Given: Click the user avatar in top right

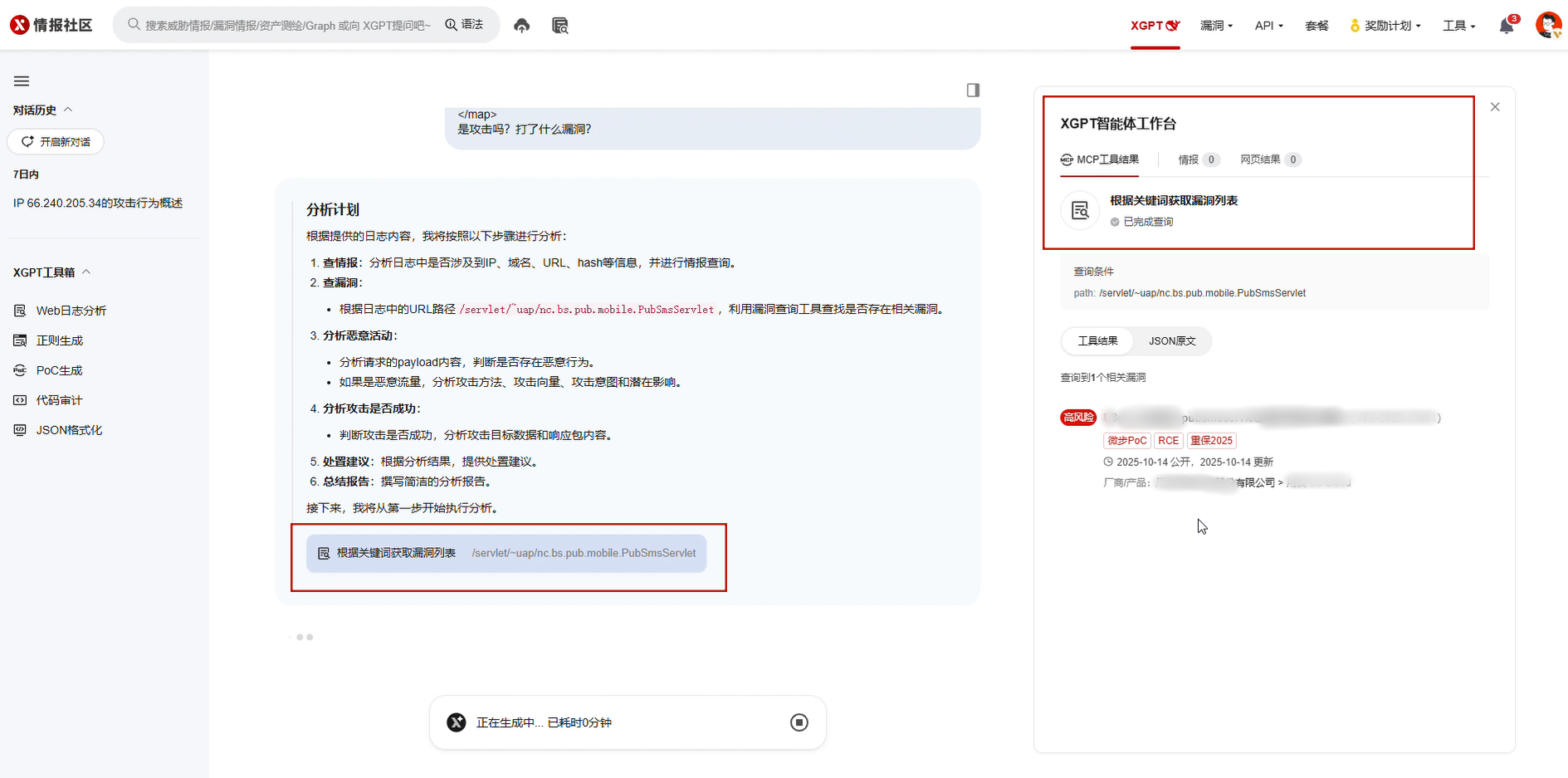Looking at the screenshot, I should (x=1547, y=25).
